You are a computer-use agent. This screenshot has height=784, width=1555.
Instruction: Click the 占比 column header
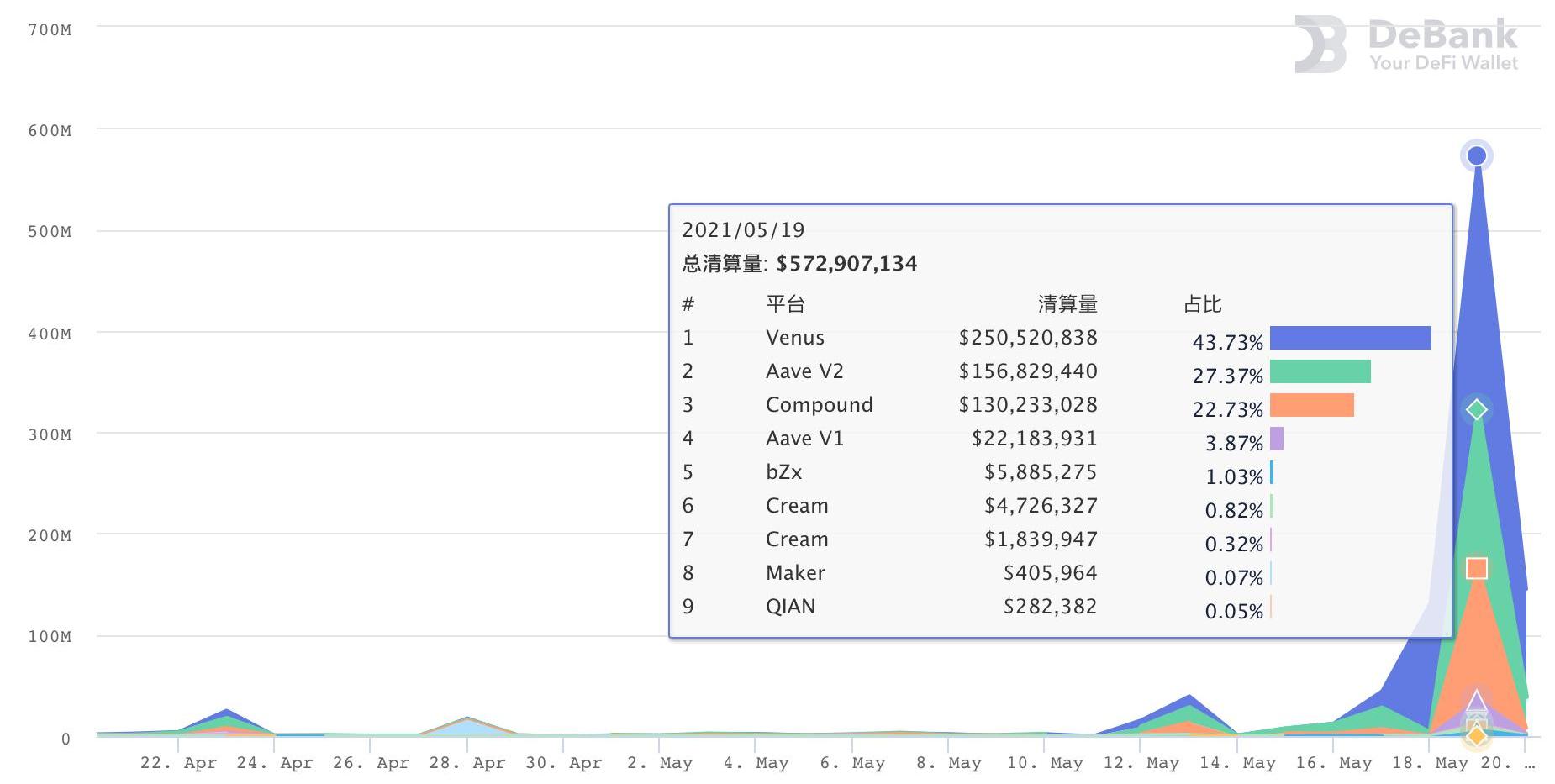pyautogui.click(x=1202, y=304)
